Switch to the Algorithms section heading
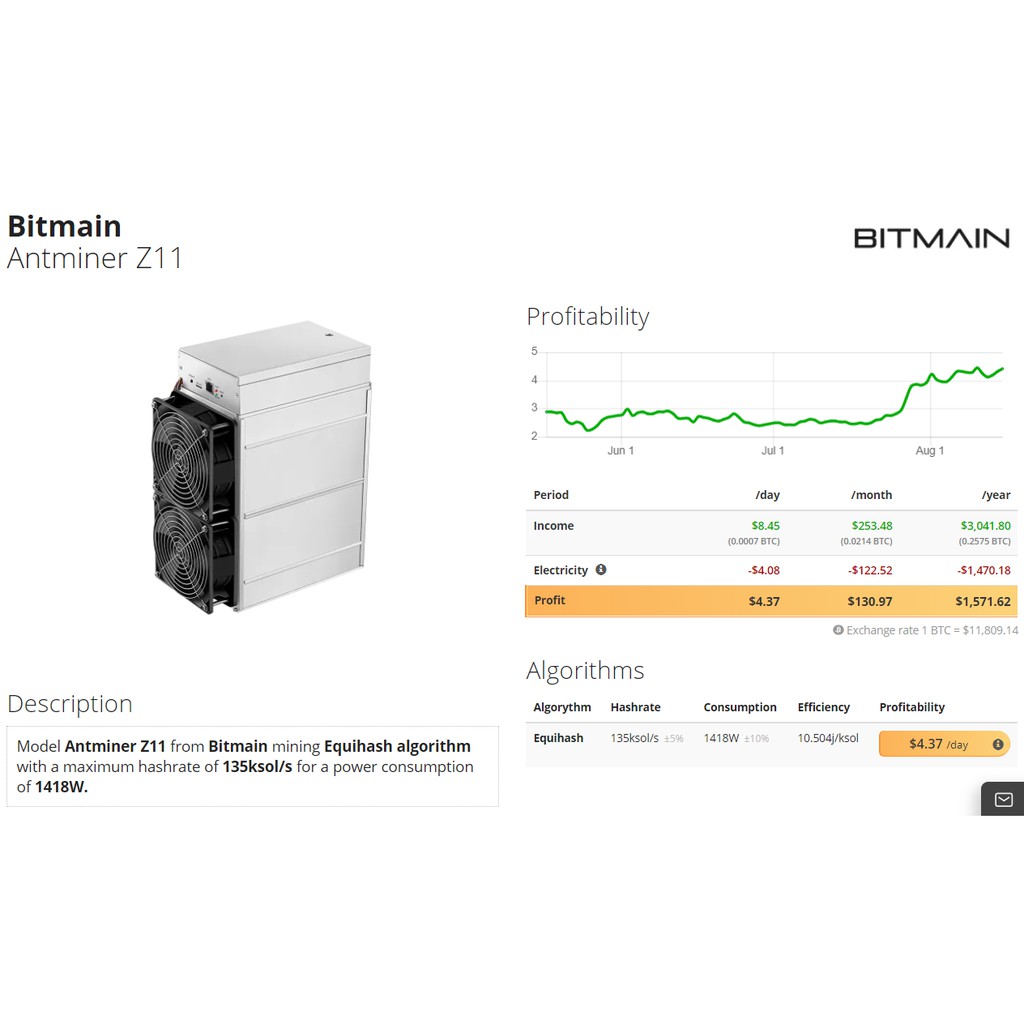Image resolution: width=1024 pixels, height=1024 pixels. click(x=585, y=670)
